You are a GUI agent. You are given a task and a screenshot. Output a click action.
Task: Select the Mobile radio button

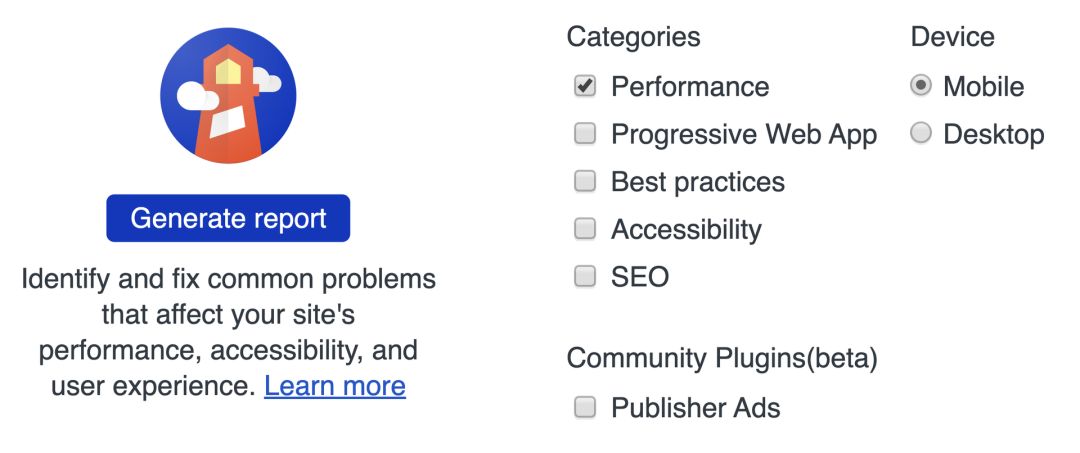pos(921,86)
